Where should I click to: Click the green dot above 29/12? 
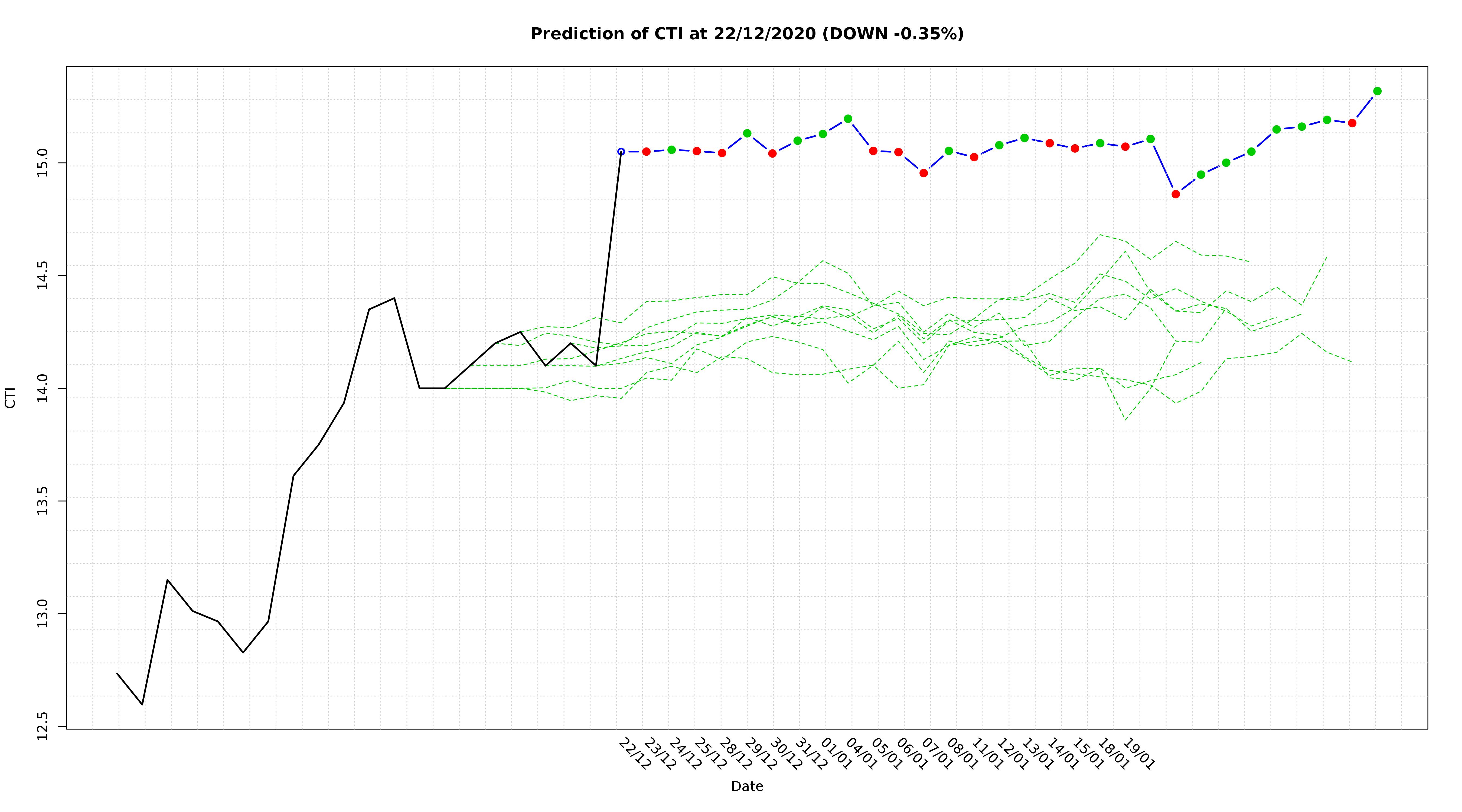[x=747, y=133]
